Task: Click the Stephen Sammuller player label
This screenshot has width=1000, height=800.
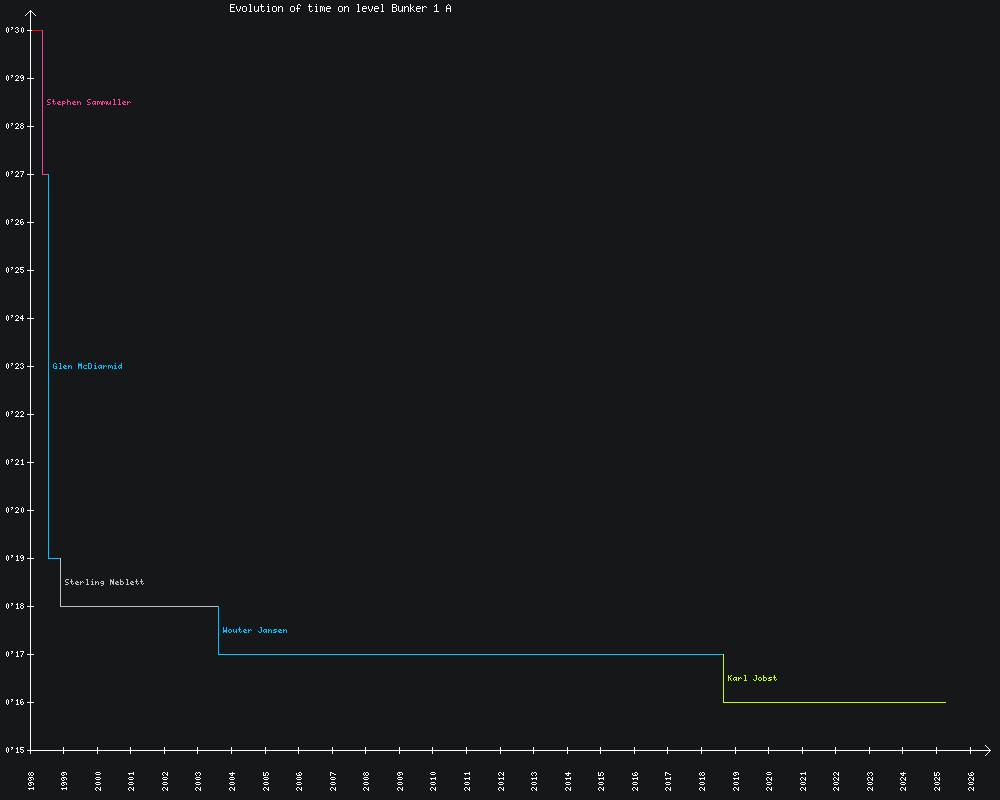Action: point(88,102)
